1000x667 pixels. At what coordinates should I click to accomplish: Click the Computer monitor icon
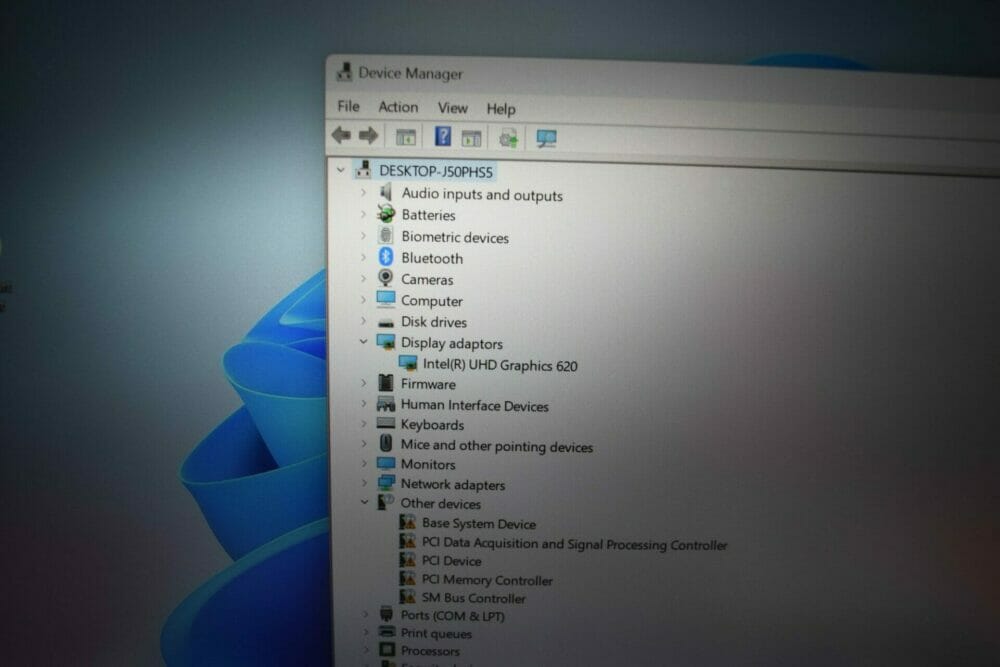coord(386,299)
